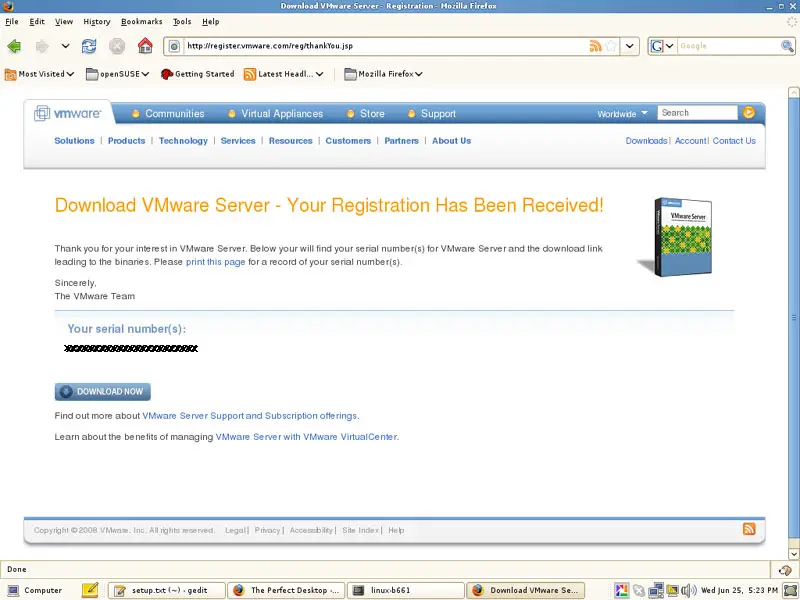Open the back/forward history dropdown
The height and width of the screenshot is (600, 800).
tap(65, 46)
